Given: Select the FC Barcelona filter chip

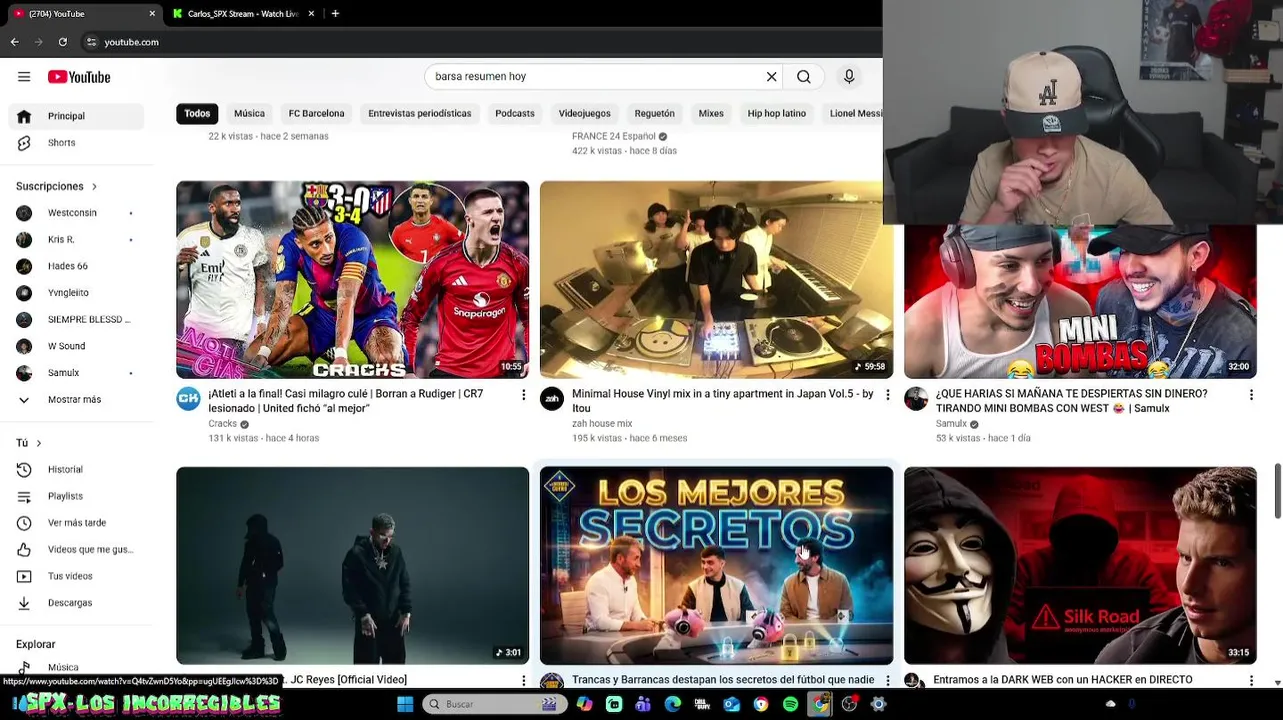Looking at the screenshot, I should click(316, 114).
